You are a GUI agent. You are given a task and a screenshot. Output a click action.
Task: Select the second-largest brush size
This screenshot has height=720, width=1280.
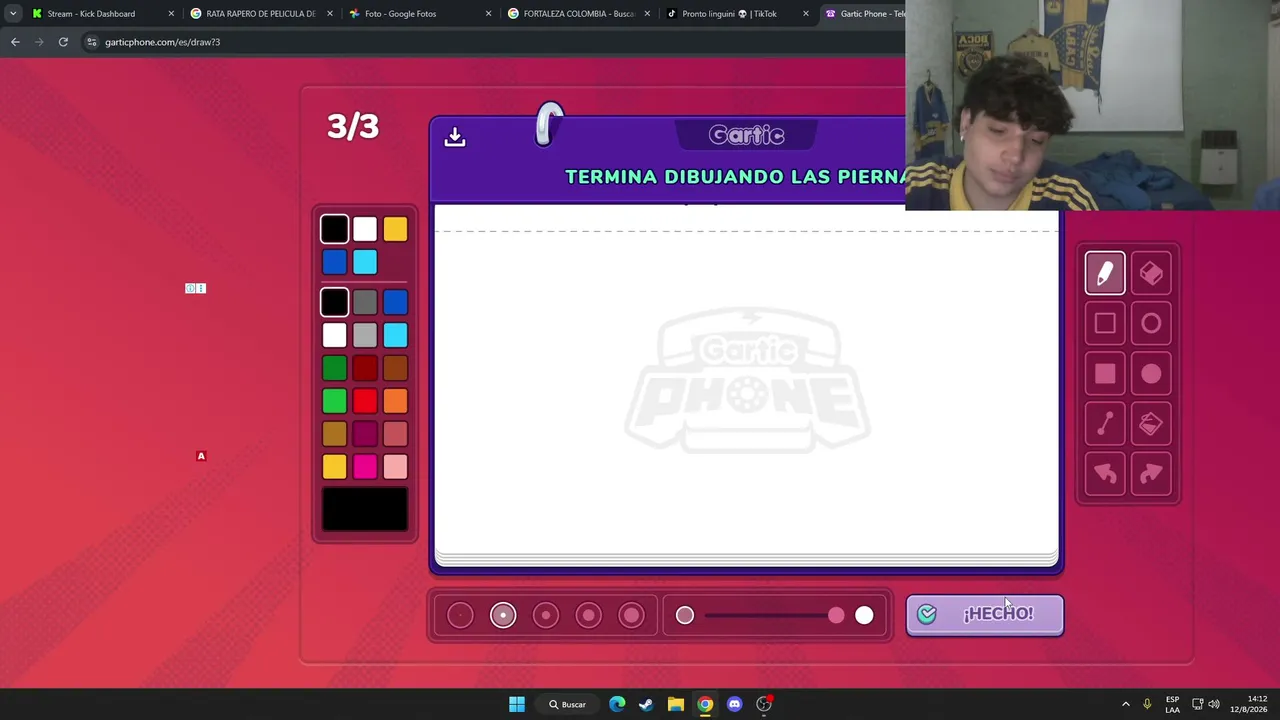click(589, 615)
